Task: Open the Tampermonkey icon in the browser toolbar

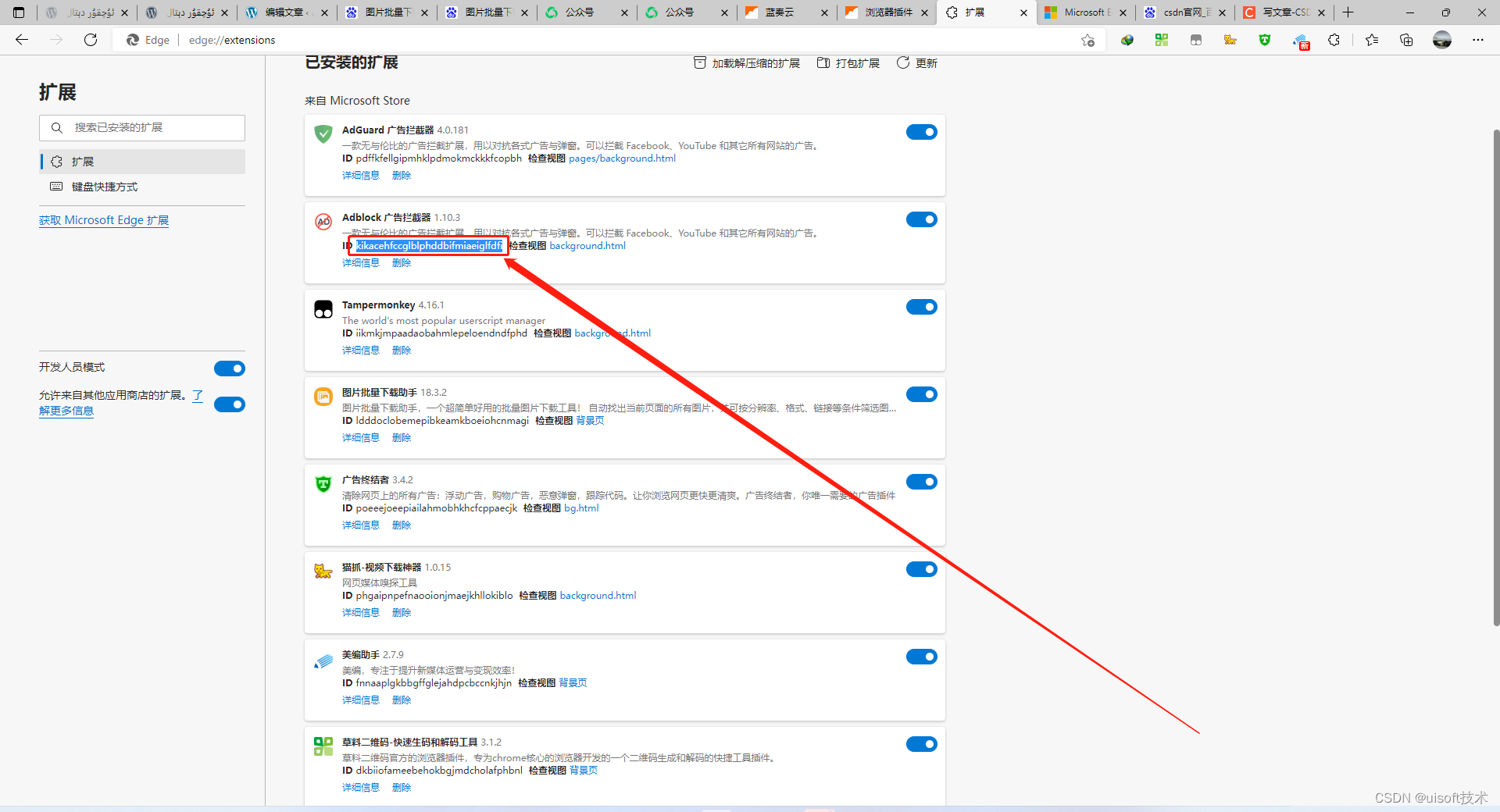Action: 1196,40
